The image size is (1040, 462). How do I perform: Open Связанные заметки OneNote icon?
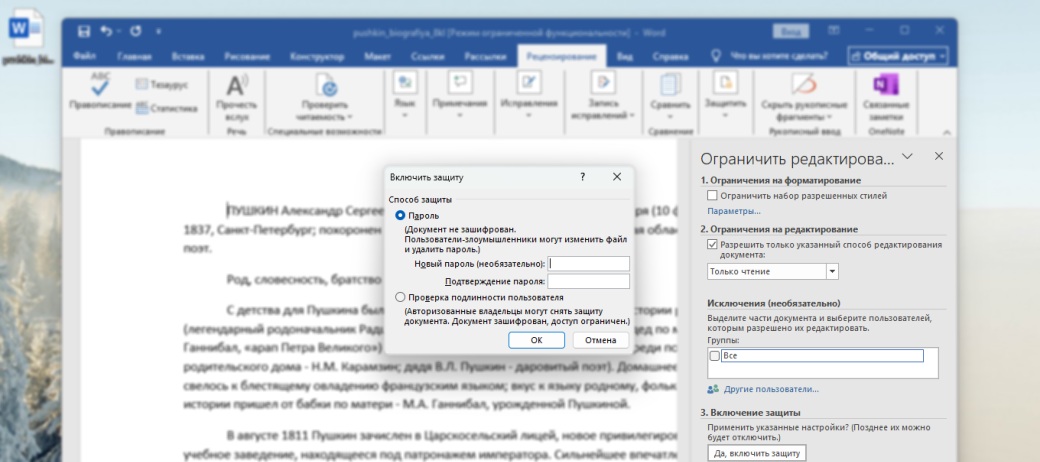click(x=885, y=84)
